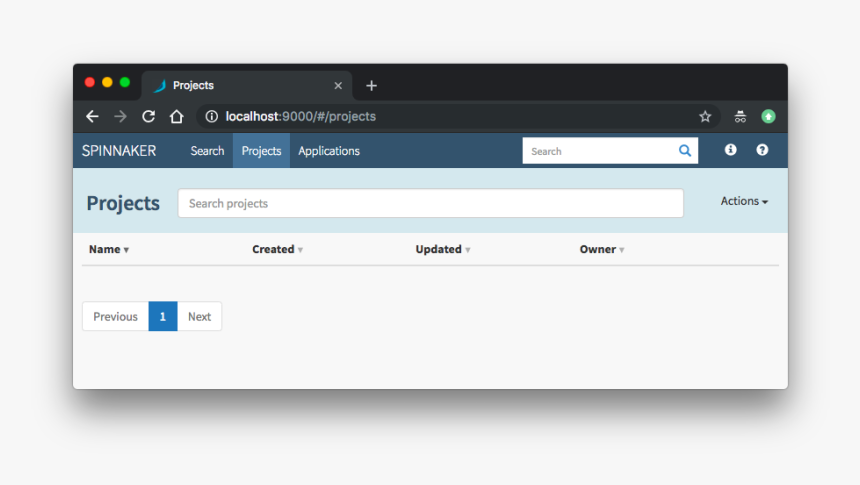The image size is (860, 485).
Task: Sort the table by Name column
Action: (x=109, y=249)
